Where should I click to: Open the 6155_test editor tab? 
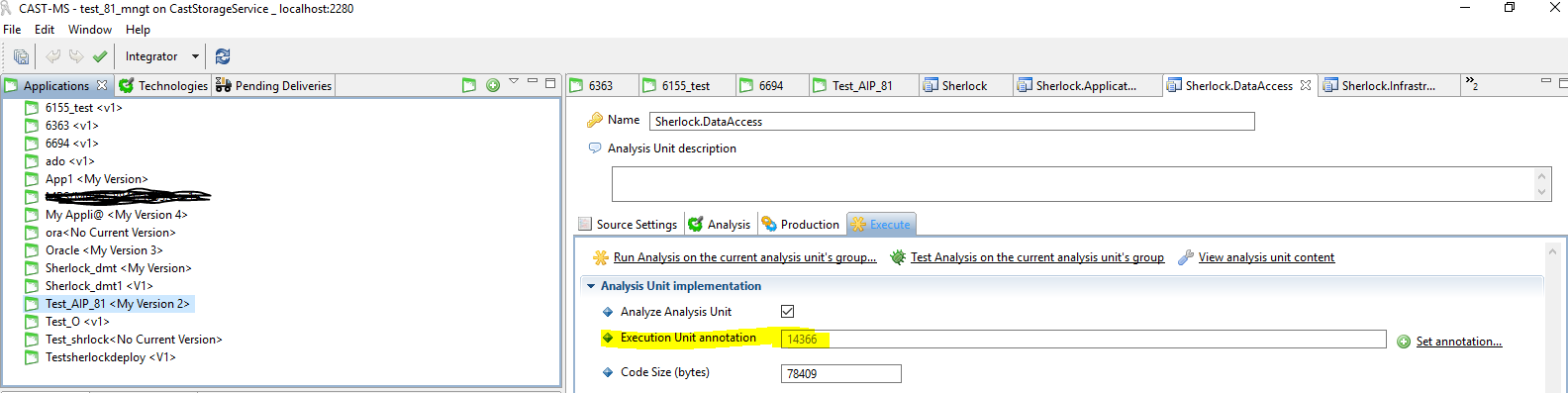686,86
